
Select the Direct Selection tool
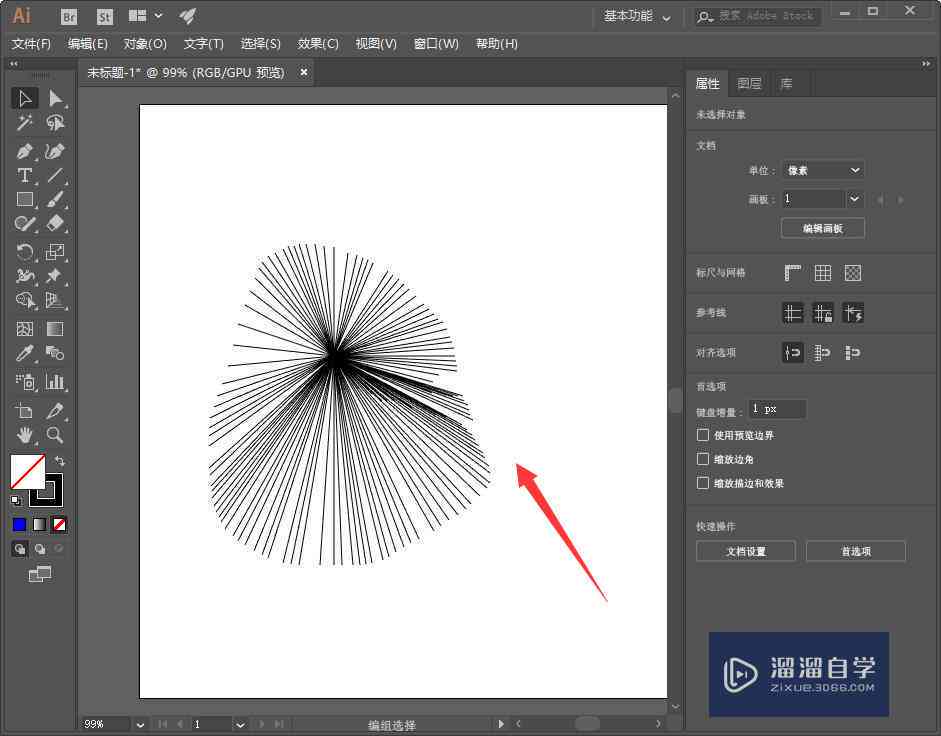click(x=55, y=98)
